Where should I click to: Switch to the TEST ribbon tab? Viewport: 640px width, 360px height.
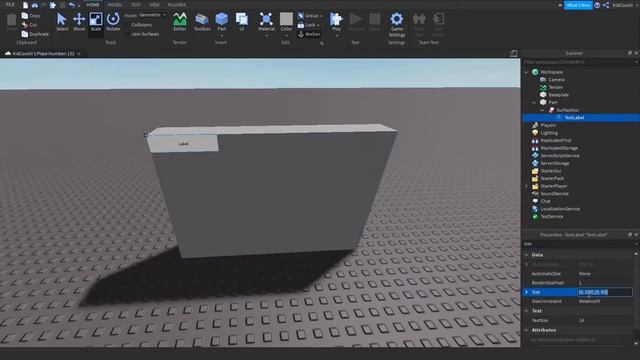[x=136, y=5]
